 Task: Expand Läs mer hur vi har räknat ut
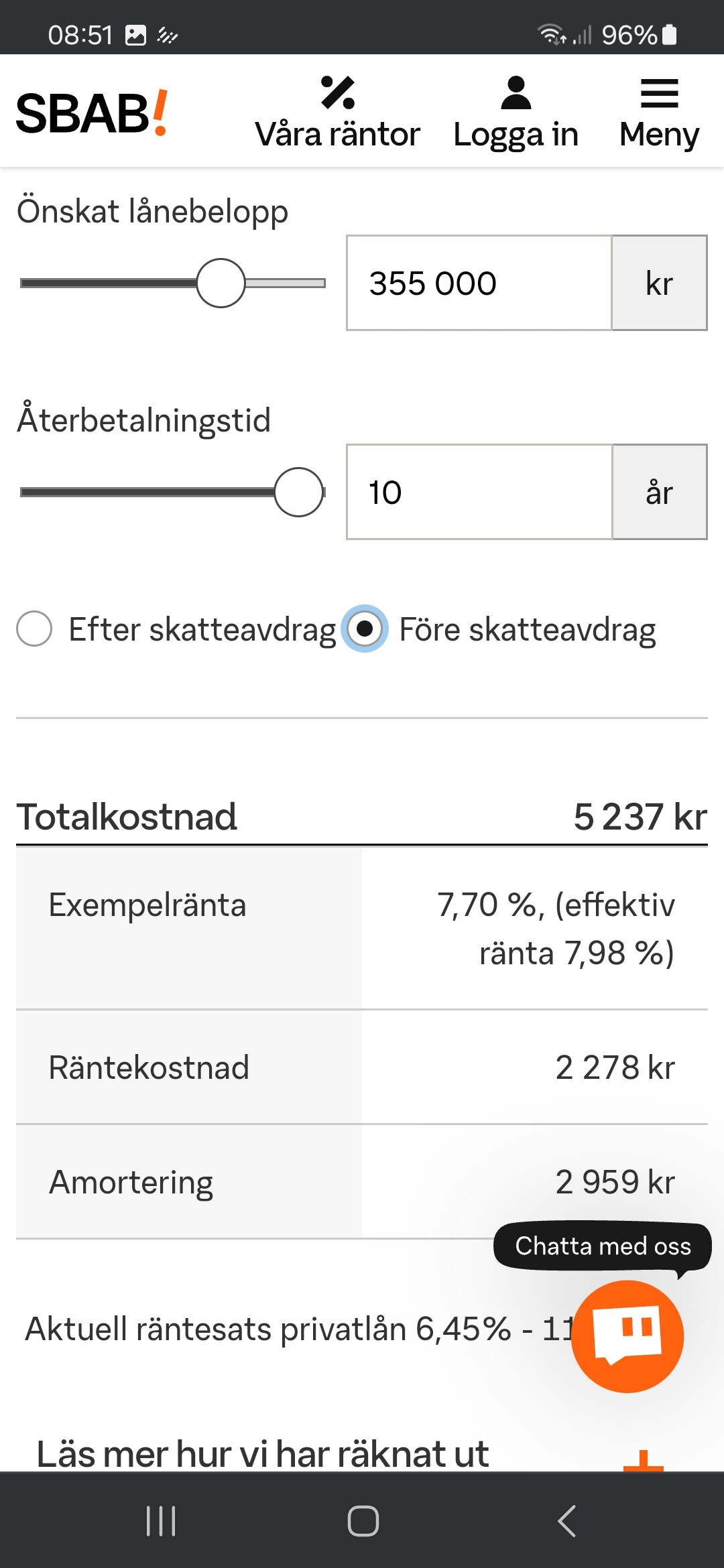pos(263,1454)
